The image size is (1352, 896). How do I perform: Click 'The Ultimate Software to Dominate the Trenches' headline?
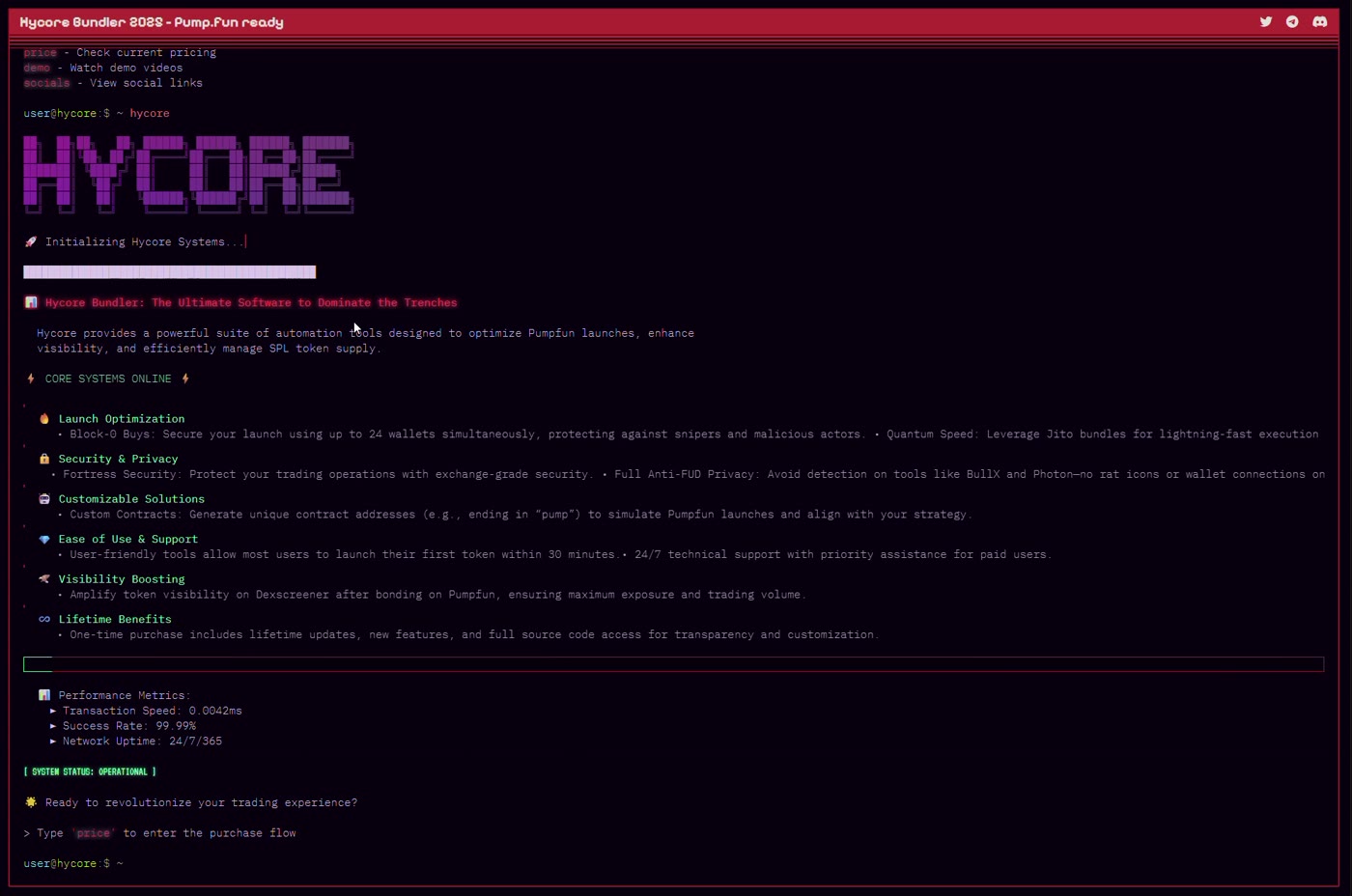pos(304,302)
